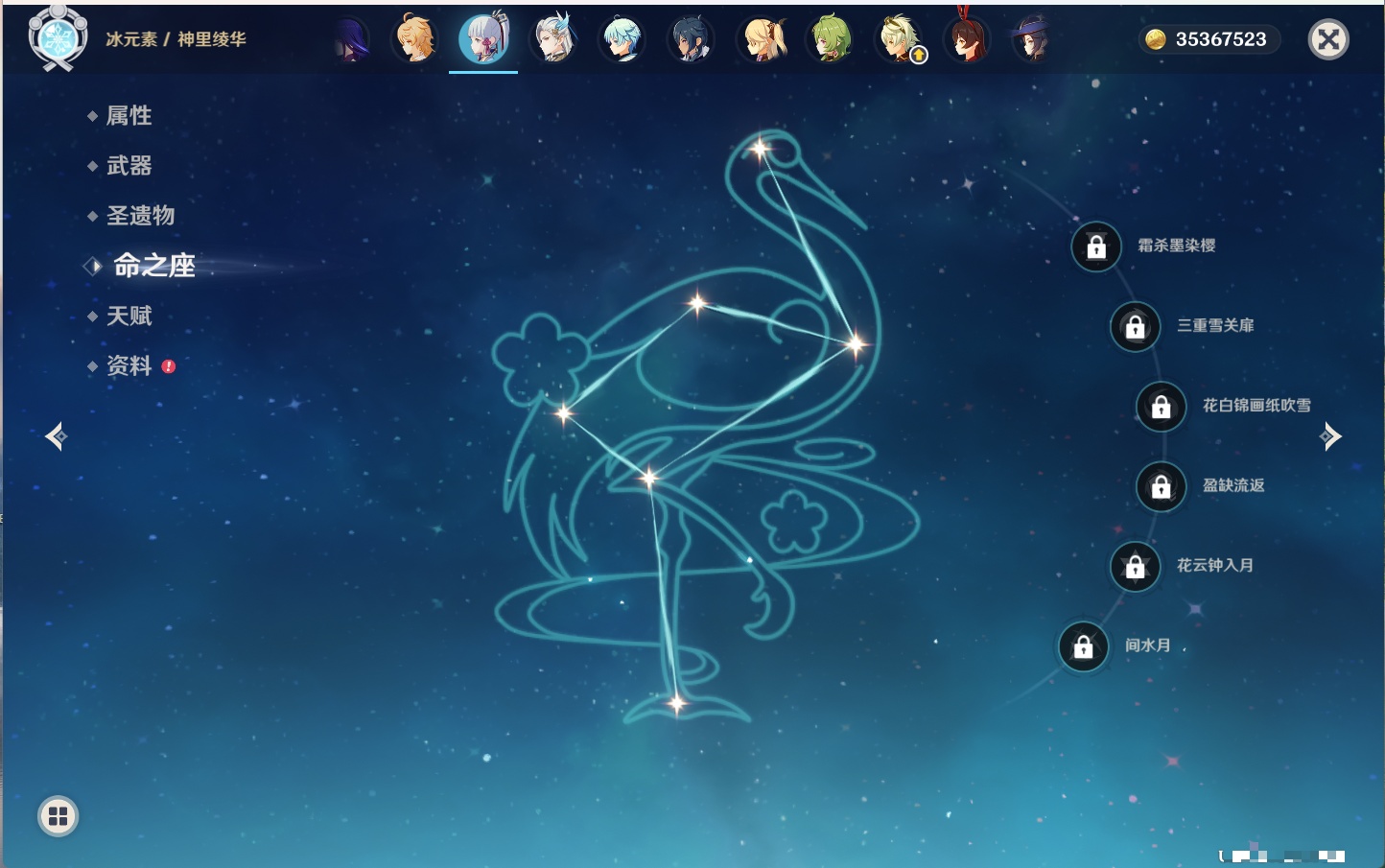Go to previous character with left arrow
Viewport: 1385px width, 868px height.
coord(57,436)
